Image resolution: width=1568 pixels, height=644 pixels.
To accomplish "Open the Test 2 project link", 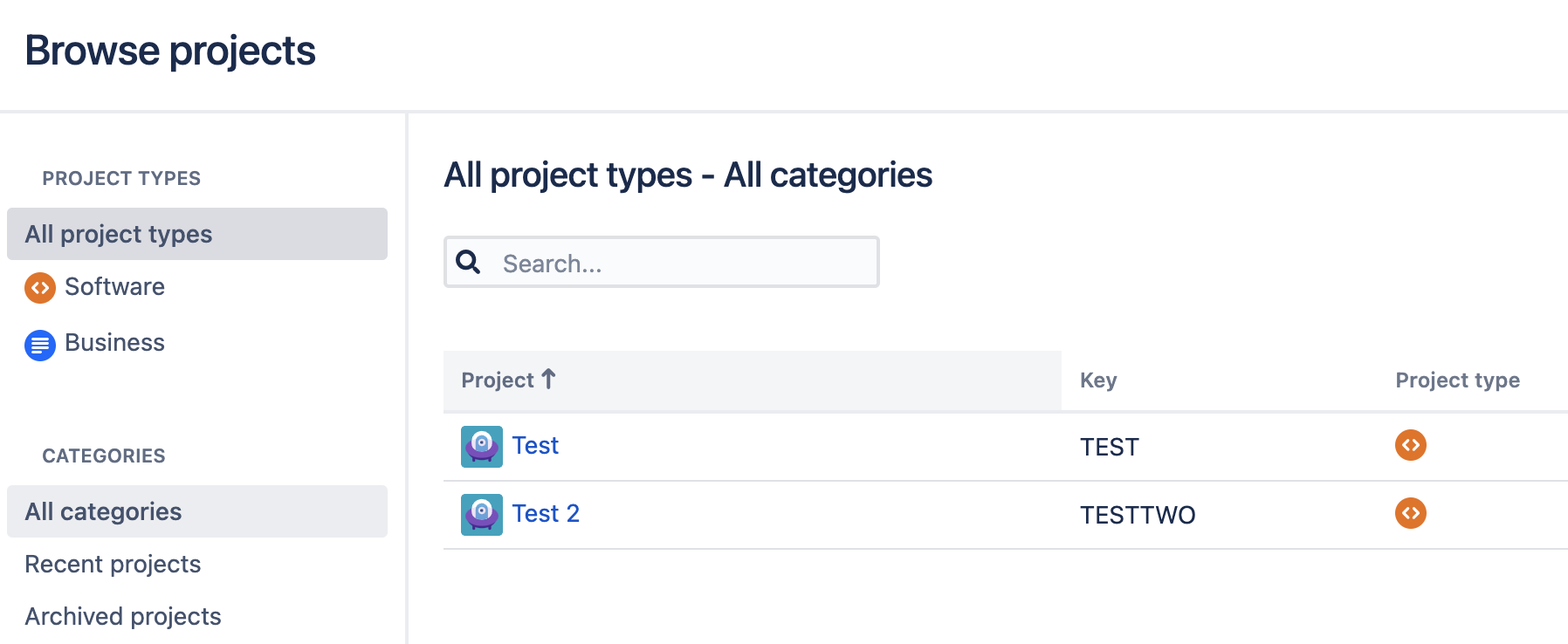I will 546,513.
